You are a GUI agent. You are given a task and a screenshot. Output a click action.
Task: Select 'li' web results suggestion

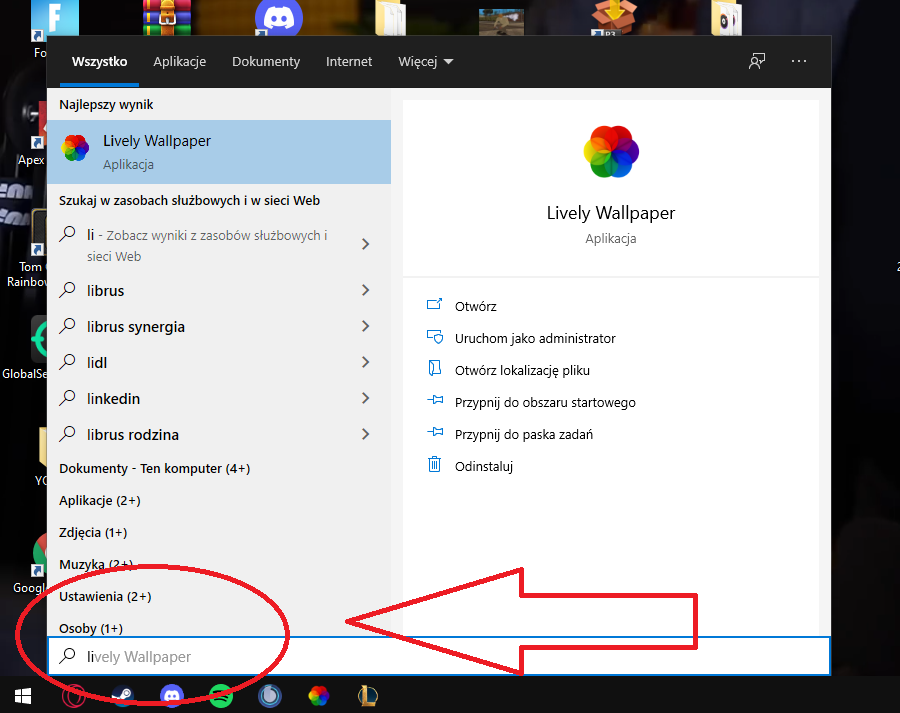(219, 245)
